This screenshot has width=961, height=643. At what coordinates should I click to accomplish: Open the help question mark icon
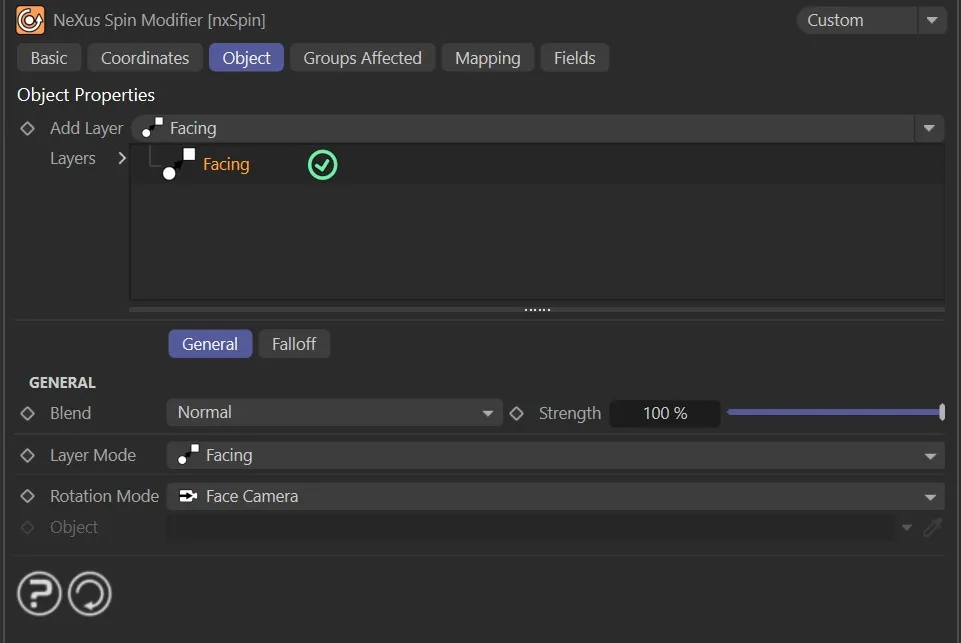point(38,593)
